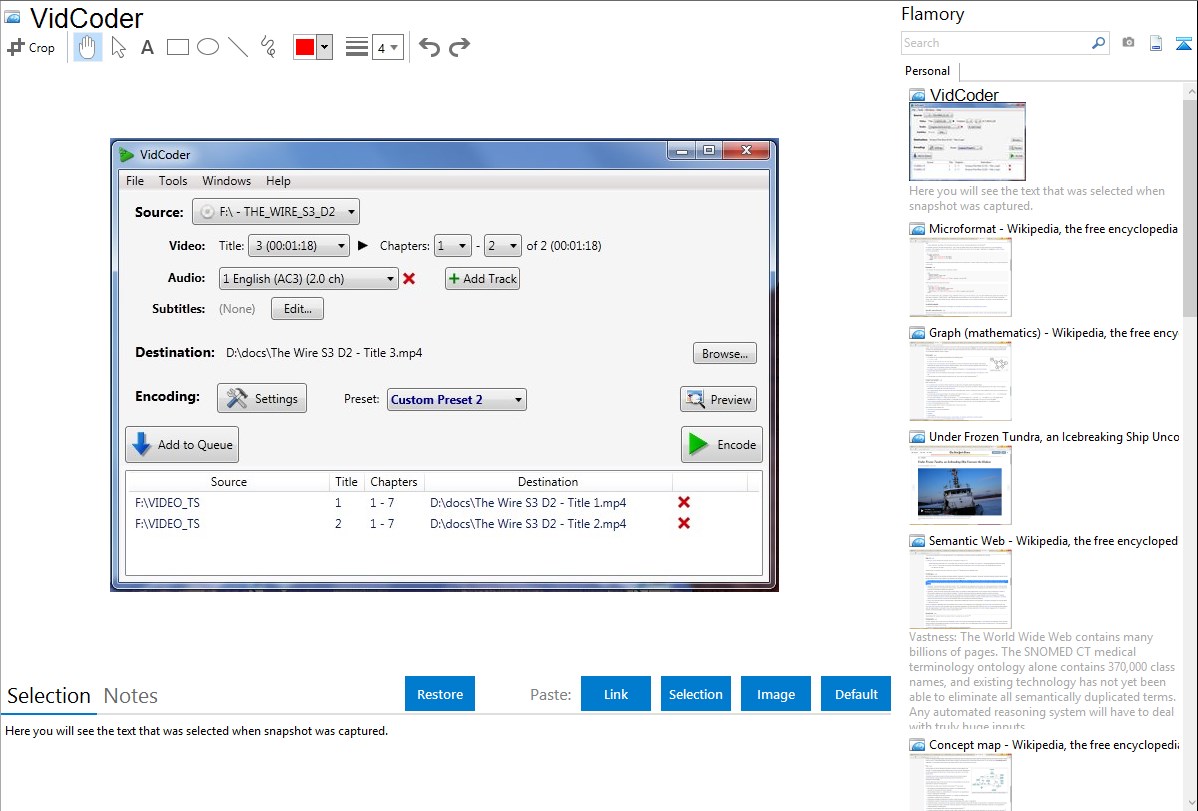Click the Source column header
Screen dimensions: 1198x811
(228, 482)
